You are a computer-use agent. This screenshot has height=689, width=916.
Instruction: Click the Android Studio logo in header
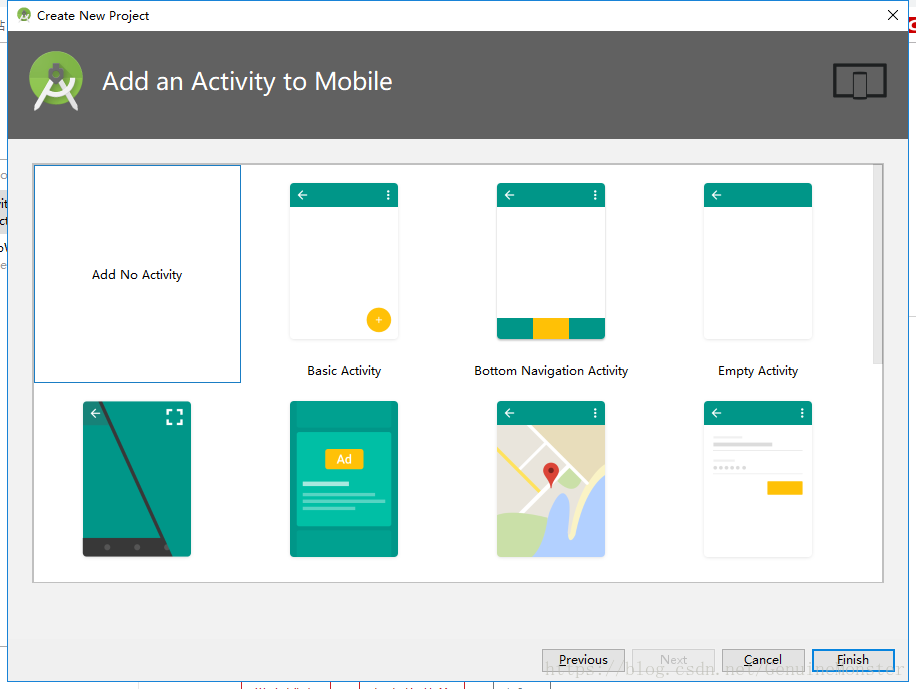[56, 81]
